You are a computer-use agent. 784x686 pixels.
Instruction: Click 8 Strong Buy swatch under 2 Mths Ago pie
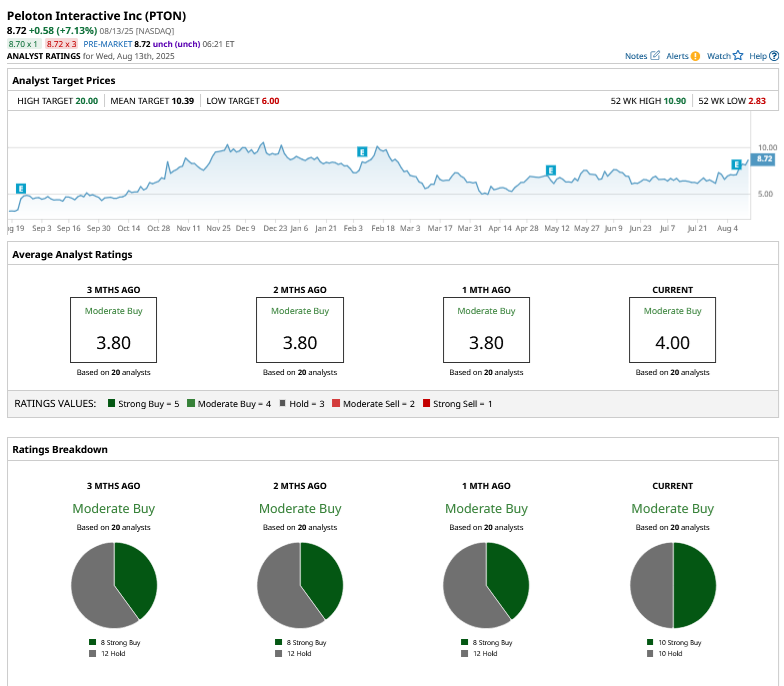pyautogui.click(x=278, y=642)
